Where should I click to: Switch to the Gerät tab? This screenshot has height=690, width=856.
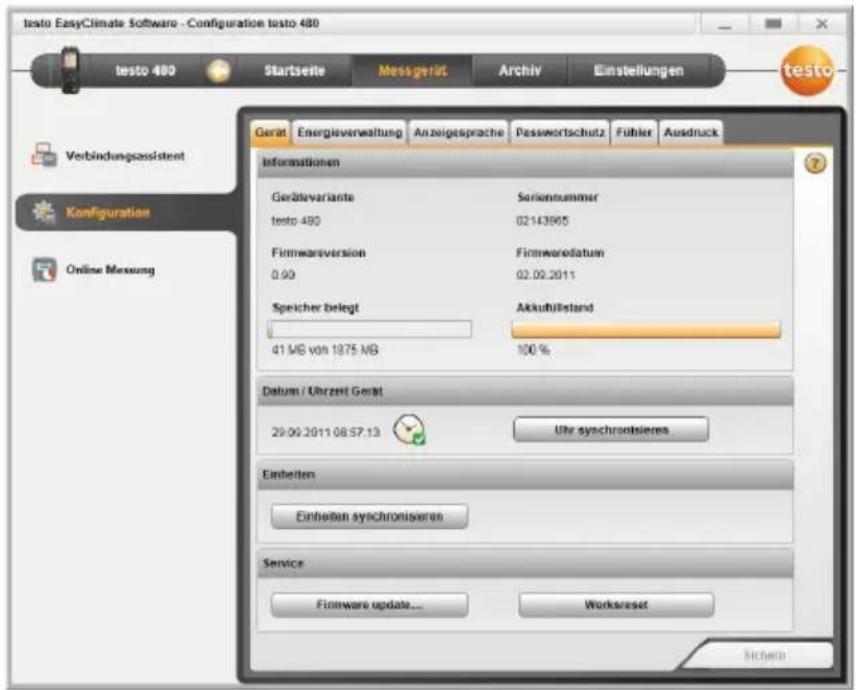pos(270,133)
